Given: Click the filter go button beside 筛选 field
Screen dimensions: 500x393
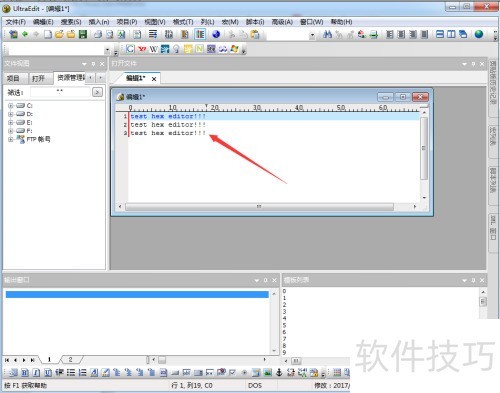Looking at the screenshot, I should (x=97, y=92).
